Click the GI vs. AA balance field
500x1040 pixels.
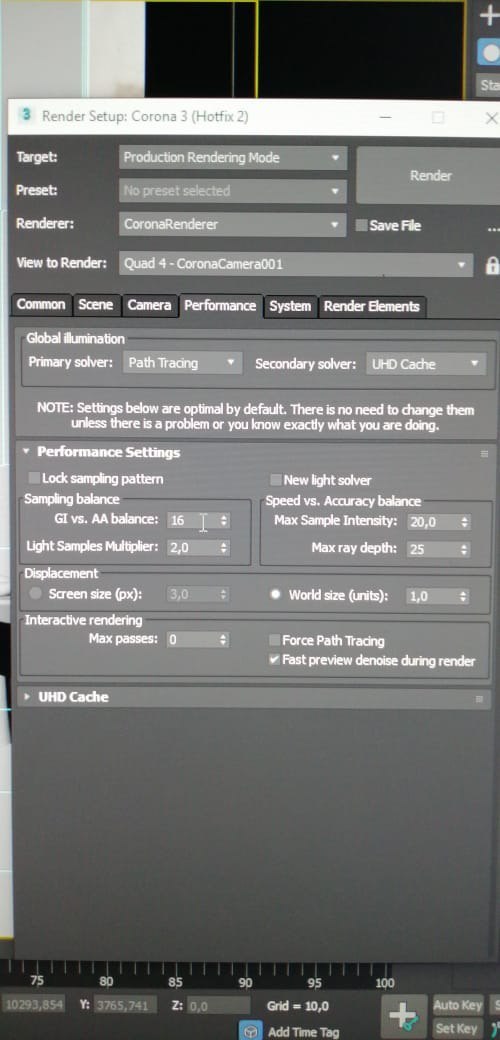[192, 521]
